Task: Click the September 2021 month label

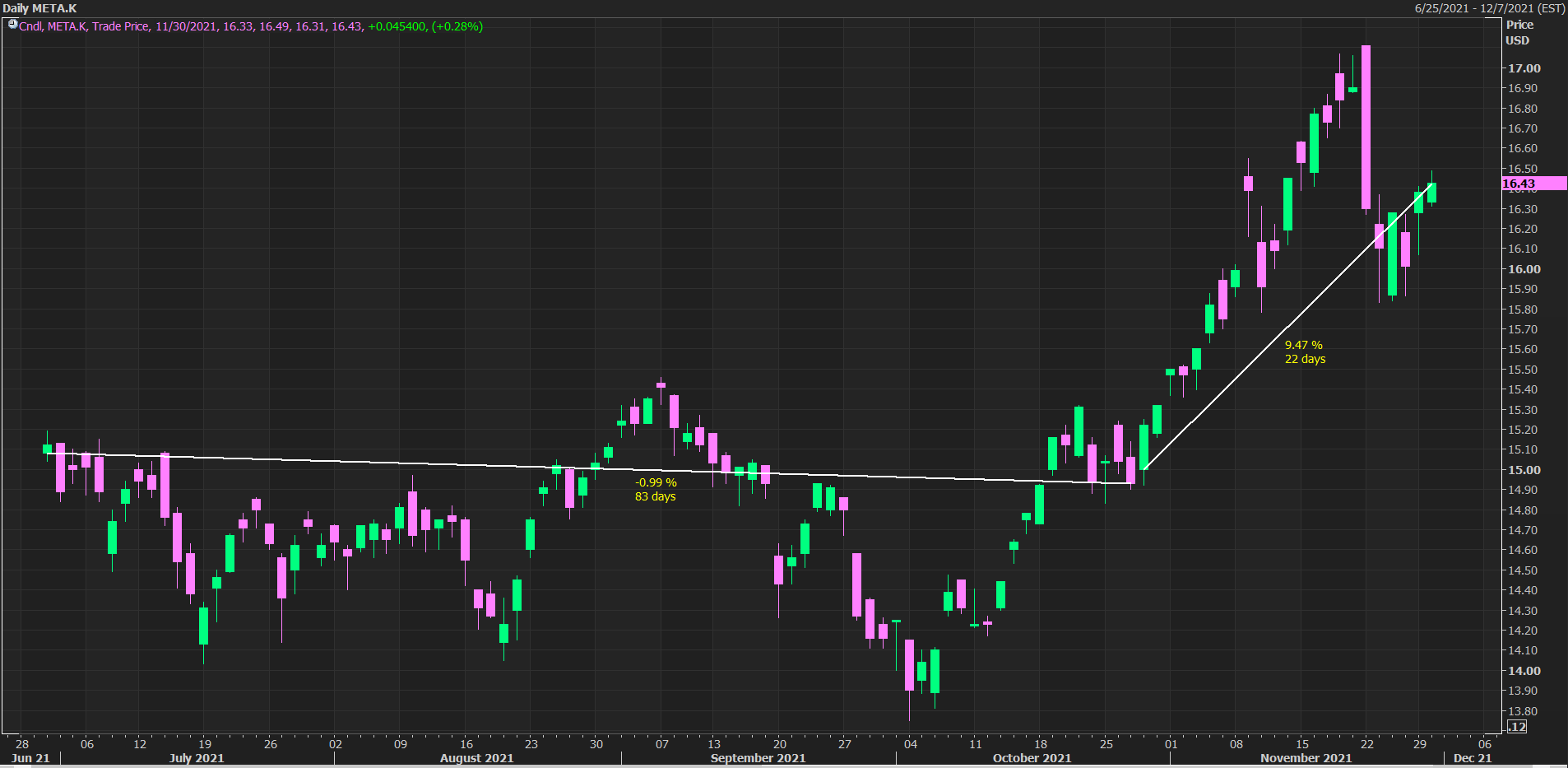Action: [758, 758]
